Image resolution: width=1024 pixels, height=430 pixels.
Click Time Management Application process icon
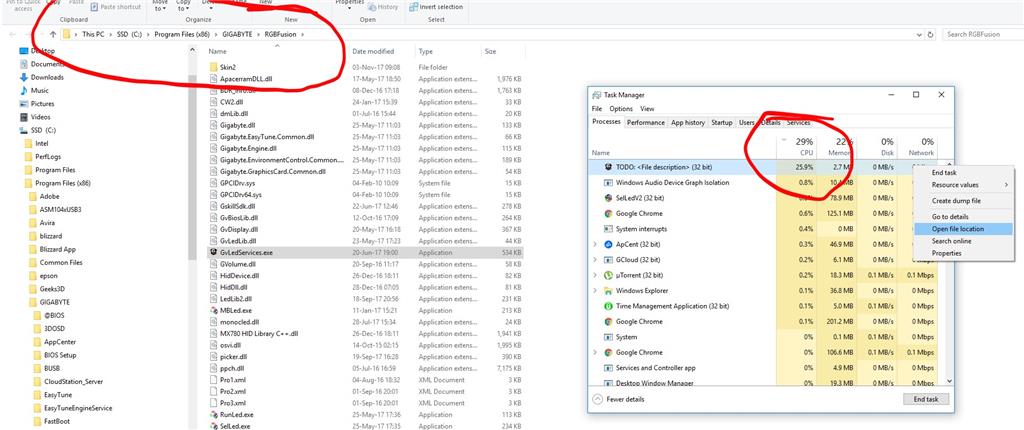click(x=608, y=306)
